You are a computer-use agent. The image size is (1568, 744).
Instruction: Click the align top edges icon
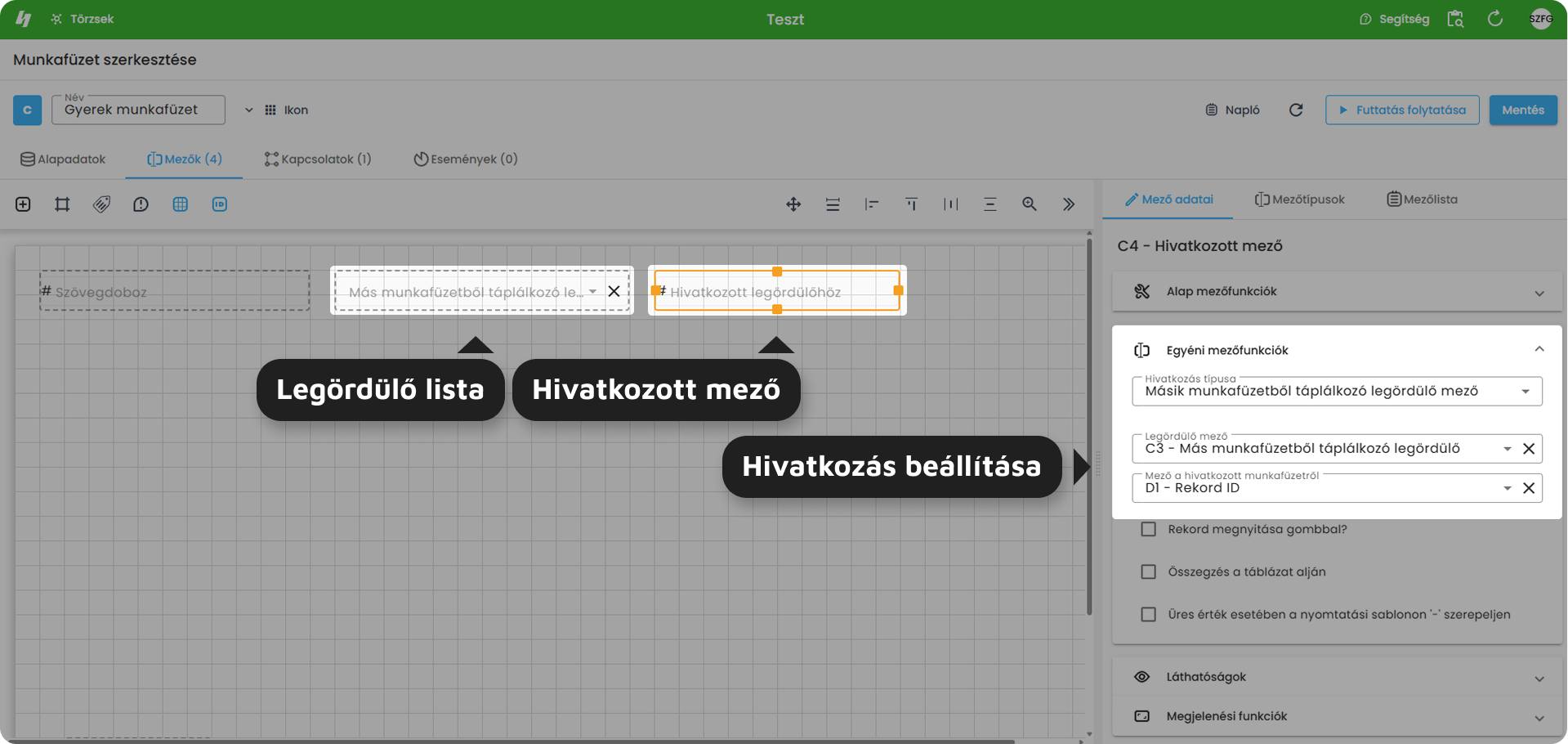911,204
